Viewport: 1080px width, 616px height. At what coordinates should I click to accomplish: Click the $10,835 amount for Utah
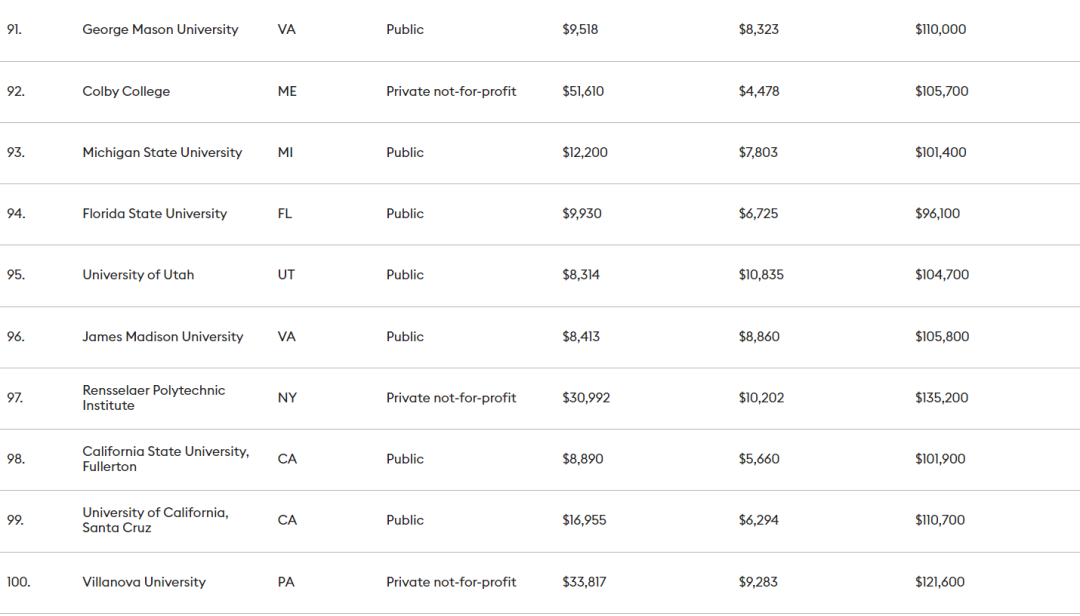click(x=761, y=275)
